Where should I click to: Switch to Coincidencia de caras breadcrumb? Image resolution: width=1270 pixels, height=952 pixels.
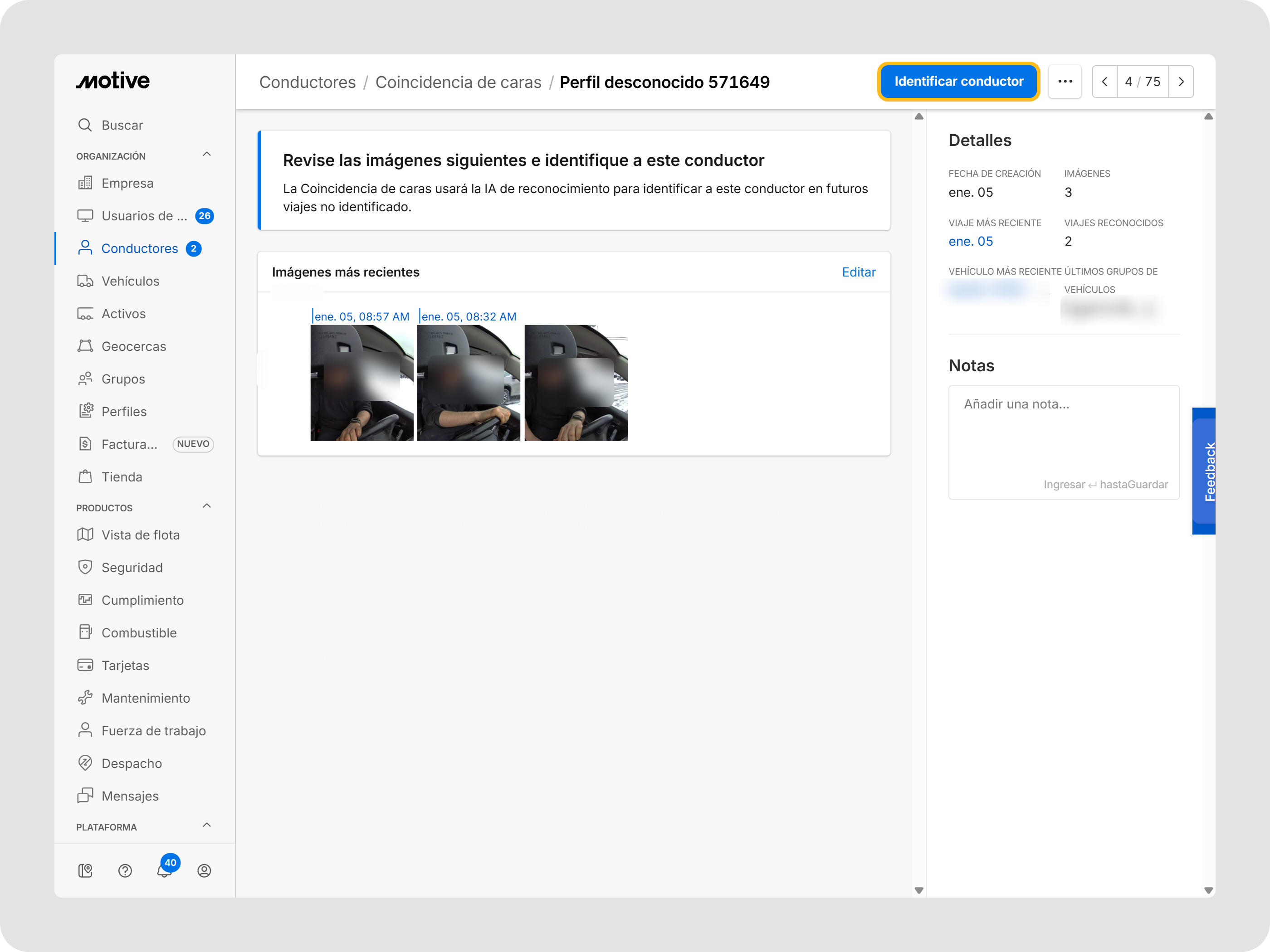click(458, 82)
